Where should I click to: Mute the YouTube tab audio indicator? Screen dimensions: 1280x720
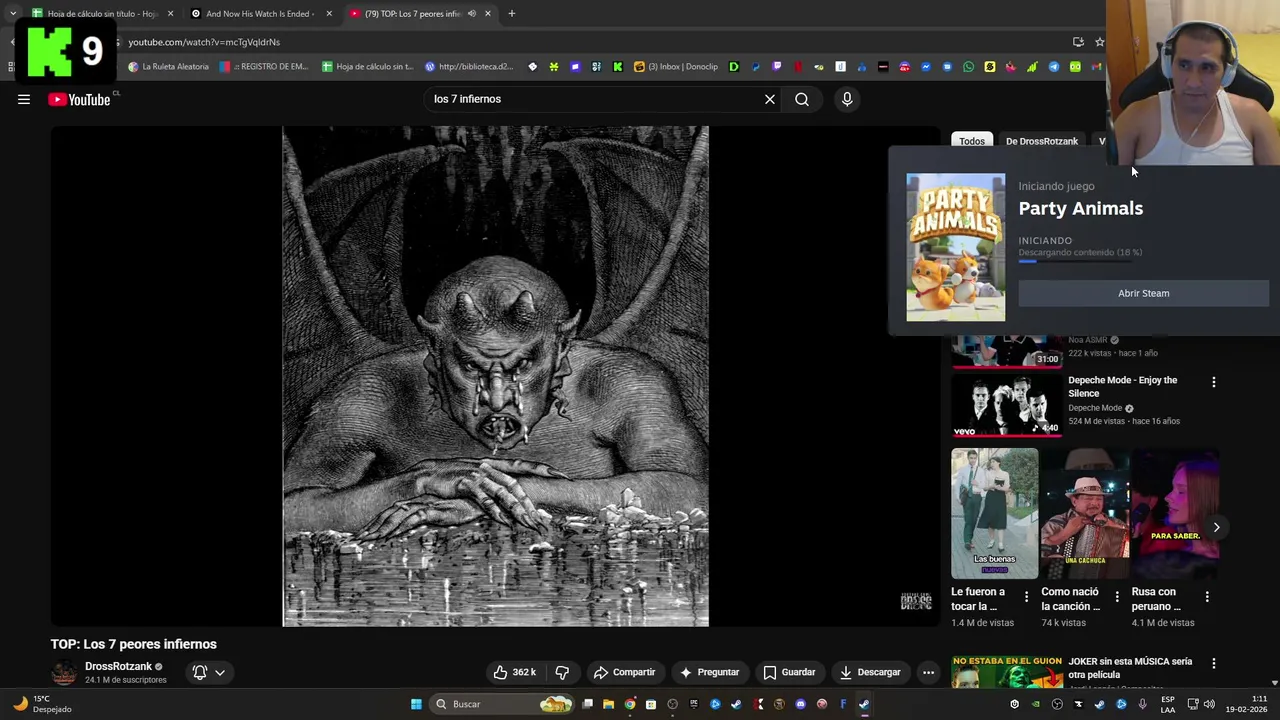471,14
